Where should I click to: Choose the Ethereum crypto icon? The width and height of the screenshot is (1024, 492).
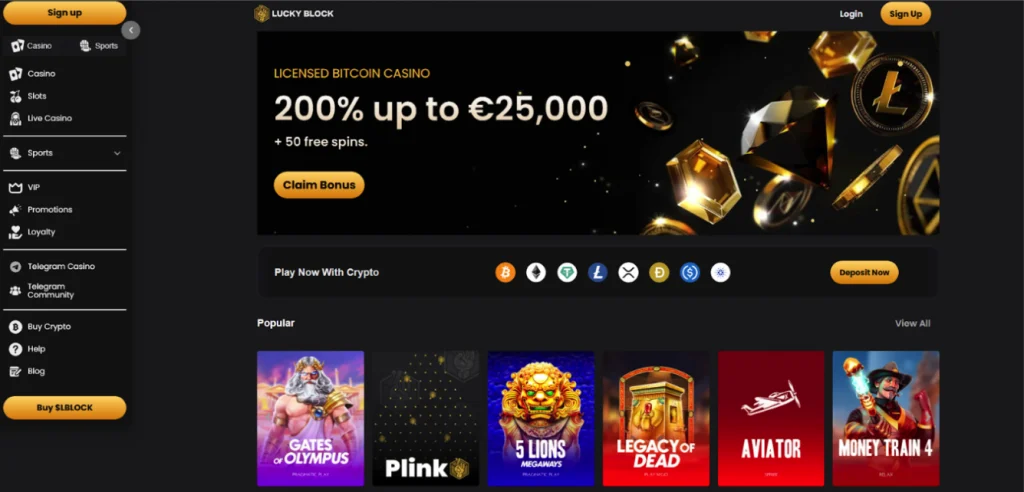(x=536, y=272)
